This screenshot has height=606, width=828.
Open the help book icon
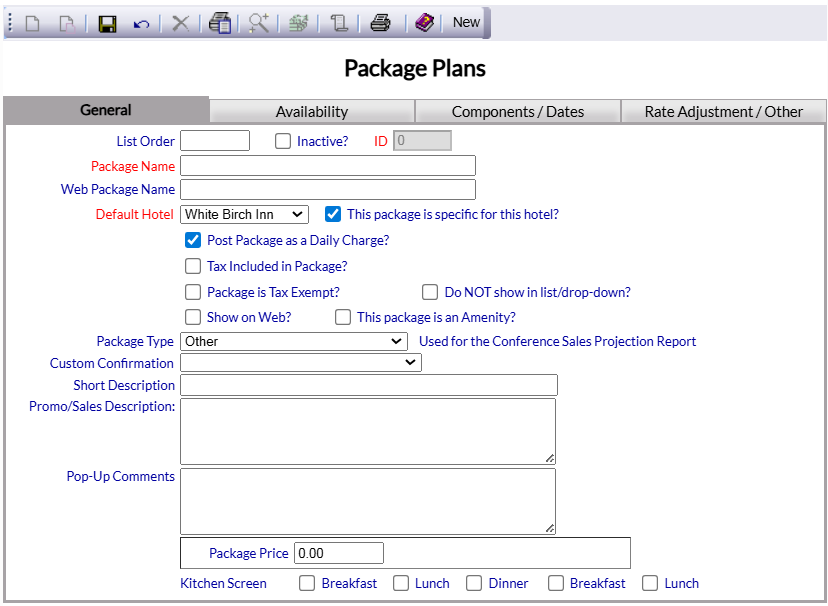(x=425, y=23)
